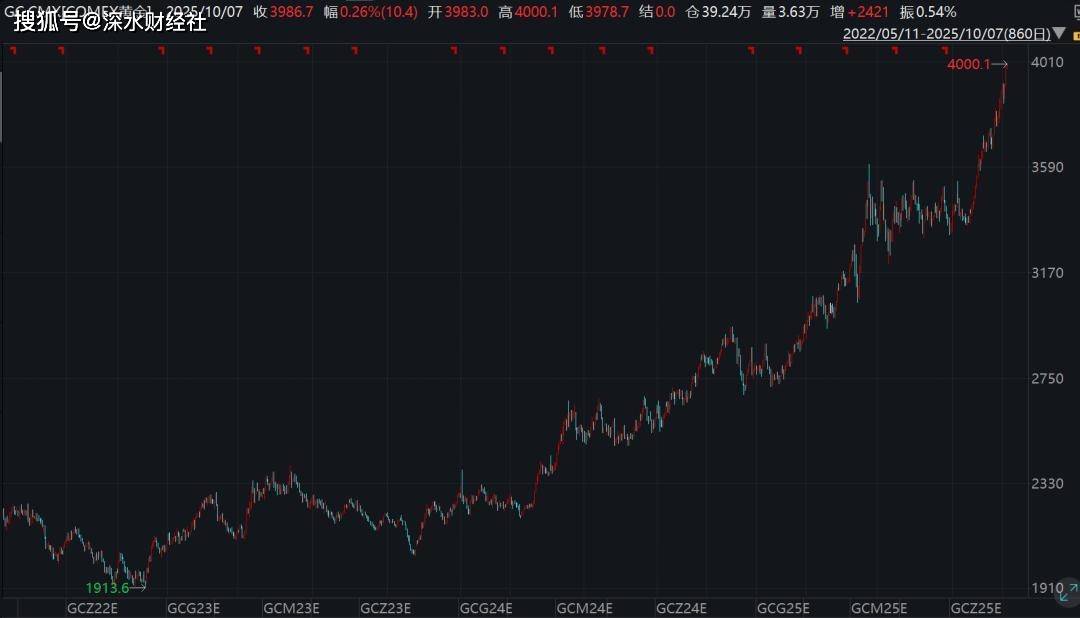The height and width of the screenshot is (618, 1080).
Task: Select the GCM23E contract label
Action: pos(291,608)
